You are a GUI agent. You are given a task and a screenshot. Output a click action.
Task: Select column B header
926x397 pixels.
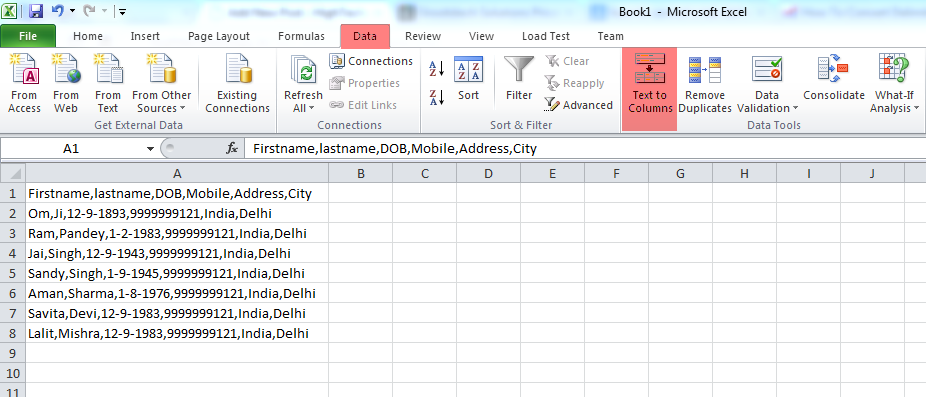pyautogui.click(x=361, y=174)
